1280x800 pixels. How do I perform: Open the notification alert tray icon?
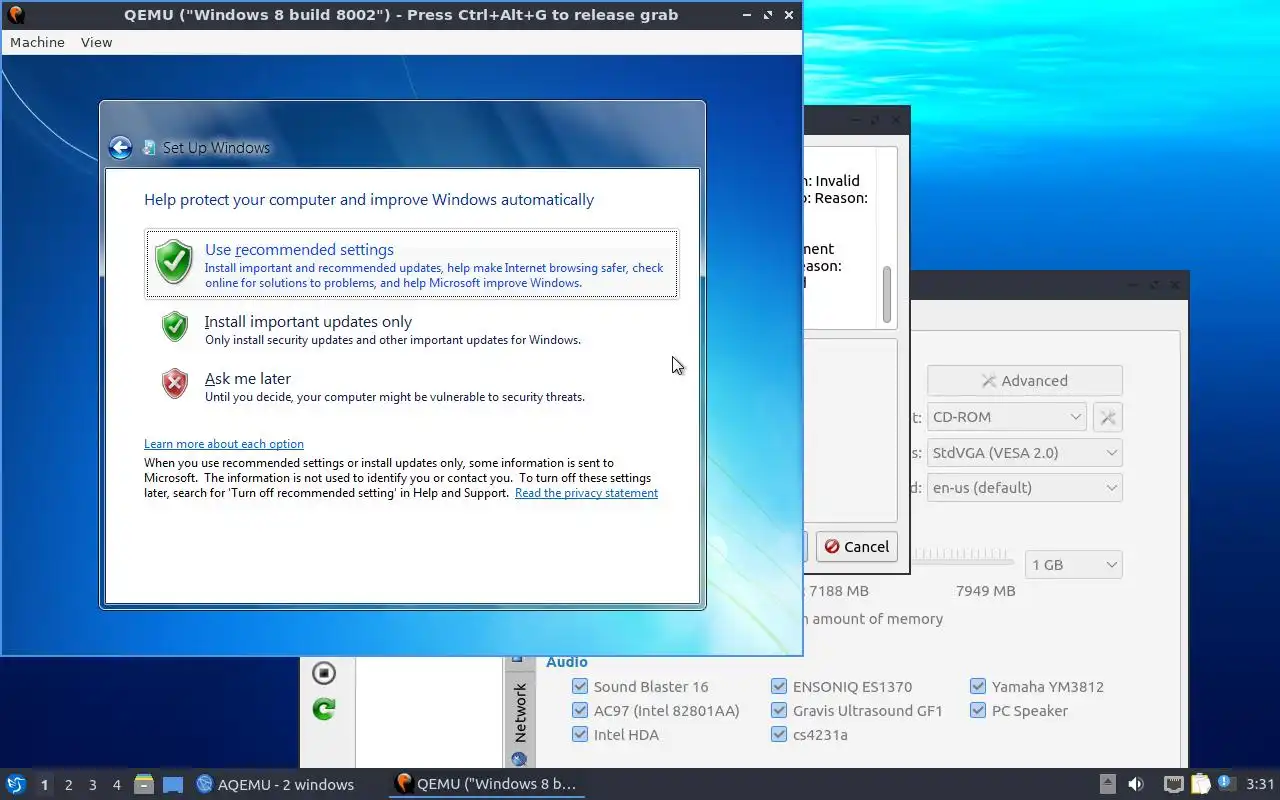(1226, 783)
